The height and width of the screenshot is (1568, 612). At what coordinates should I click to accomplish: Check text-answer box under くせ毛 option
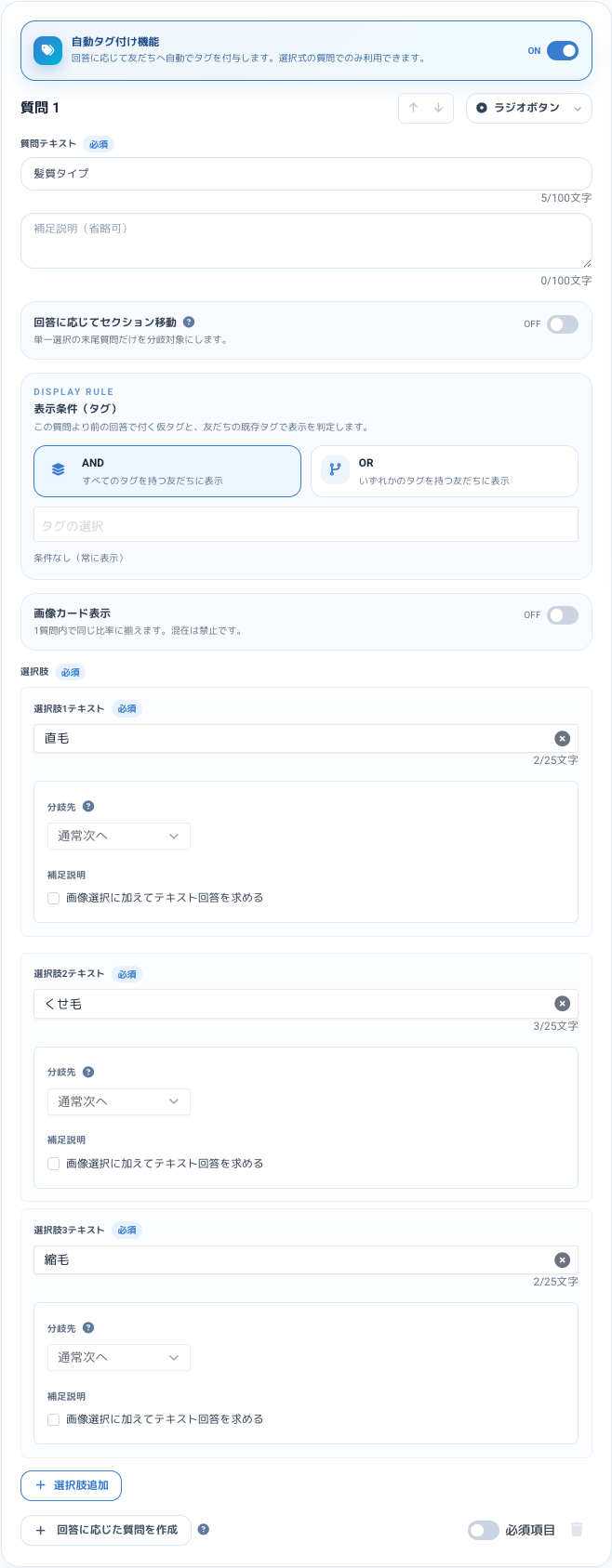coord(54,1164)
